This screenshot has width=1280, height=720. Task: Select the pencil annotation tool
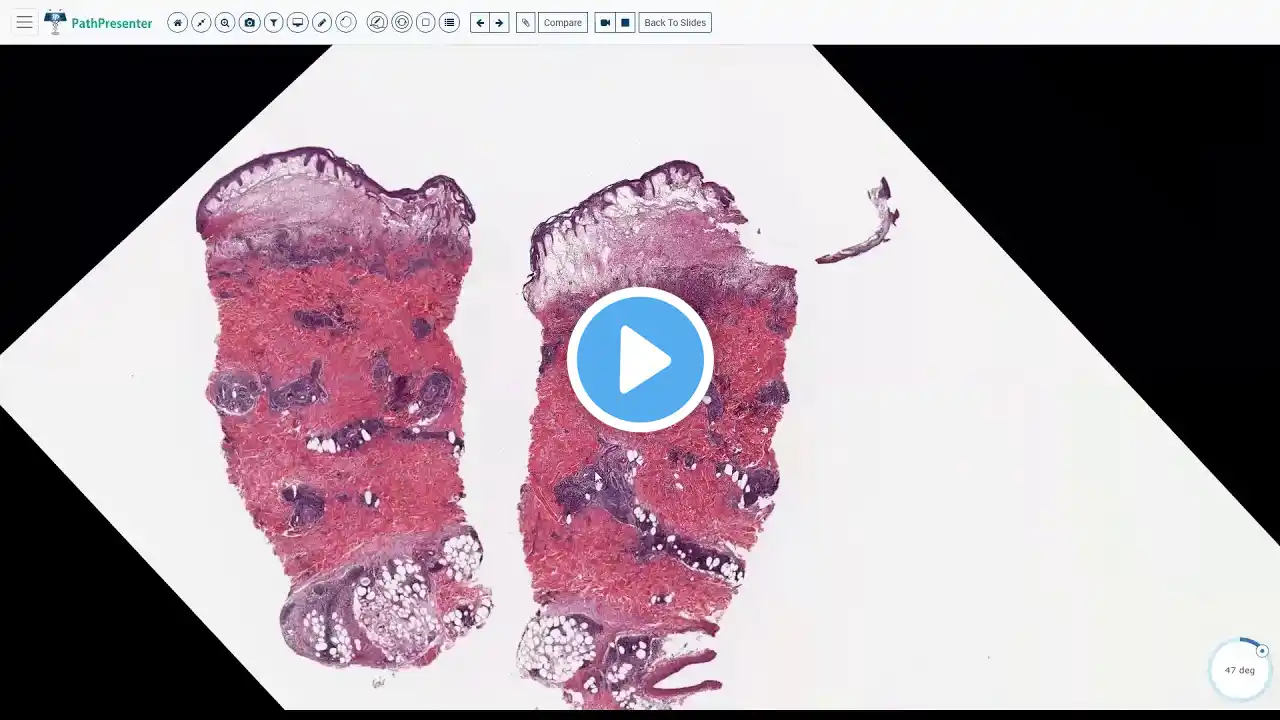click(322, 22)
